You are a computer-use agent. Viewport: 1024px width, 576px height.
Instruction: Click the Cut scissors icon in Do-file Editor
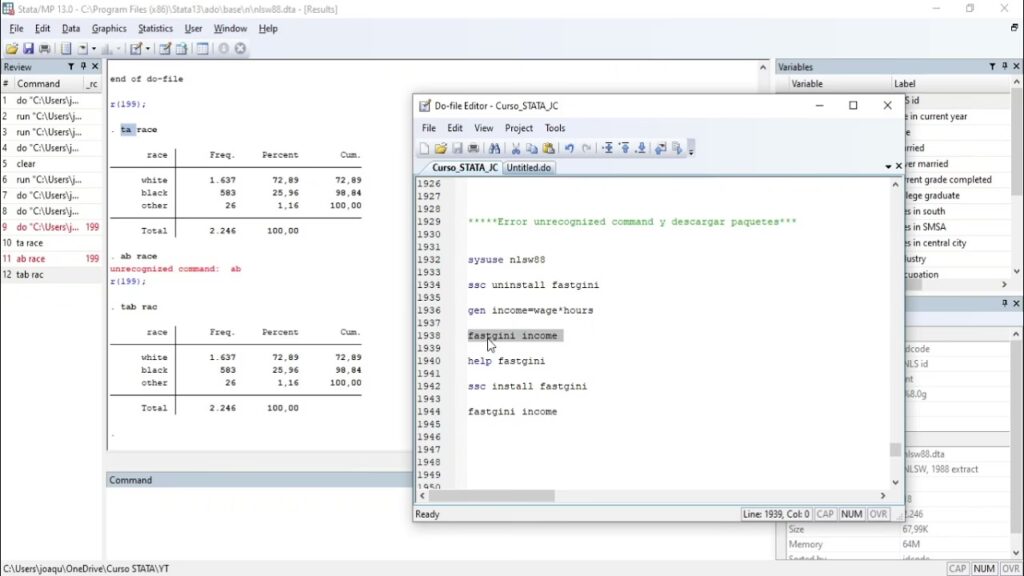(517, 148)
